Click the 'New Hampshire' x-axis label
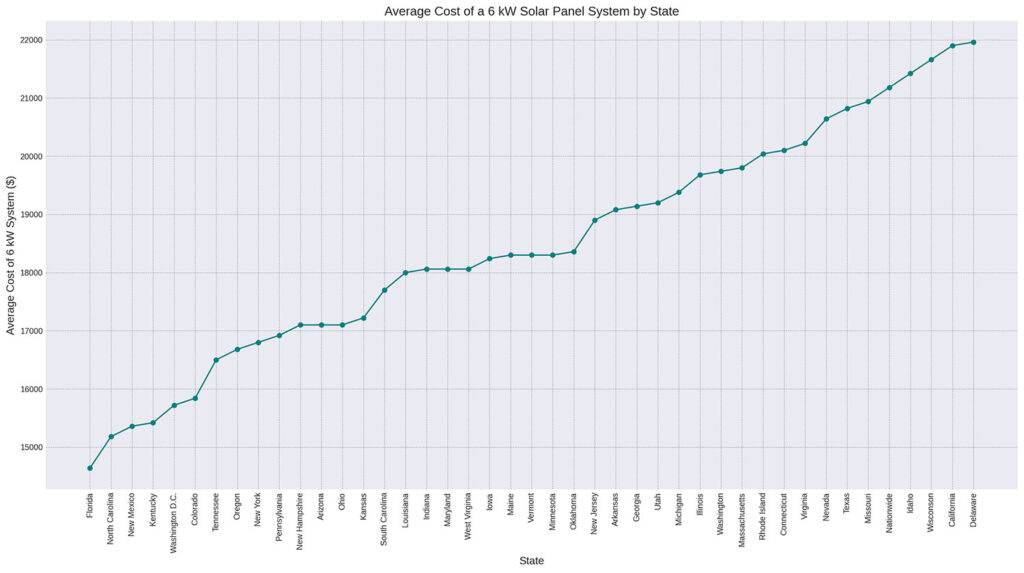Image resolution: width=1024 pixels, height=573 pixels. coord(300,522)
